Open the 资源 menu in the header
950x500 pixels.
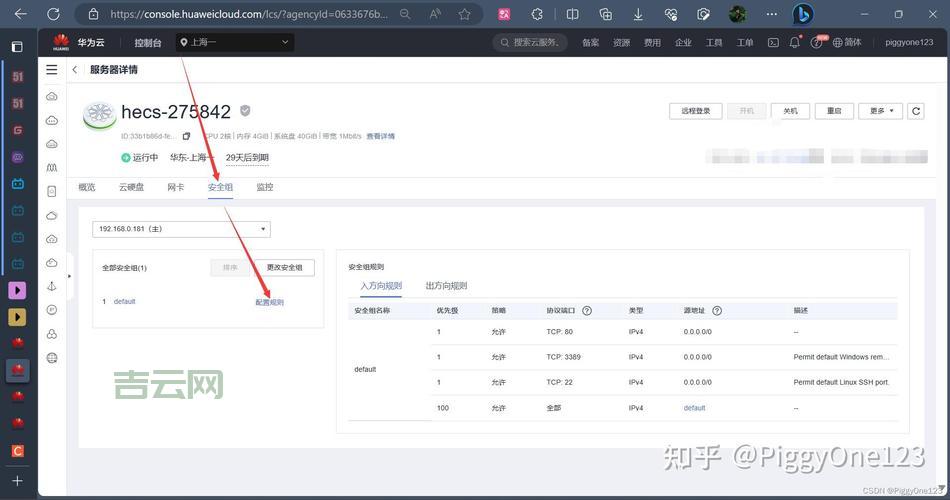[622, 42]
